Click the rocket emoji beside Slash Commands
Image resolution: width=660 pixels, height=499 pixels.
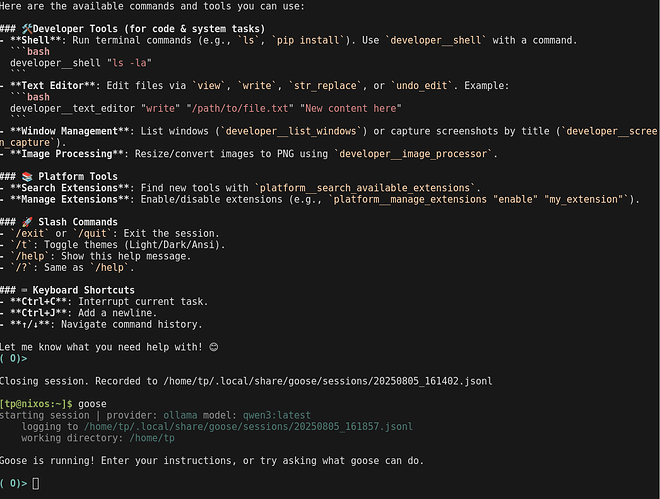[26, 222]
